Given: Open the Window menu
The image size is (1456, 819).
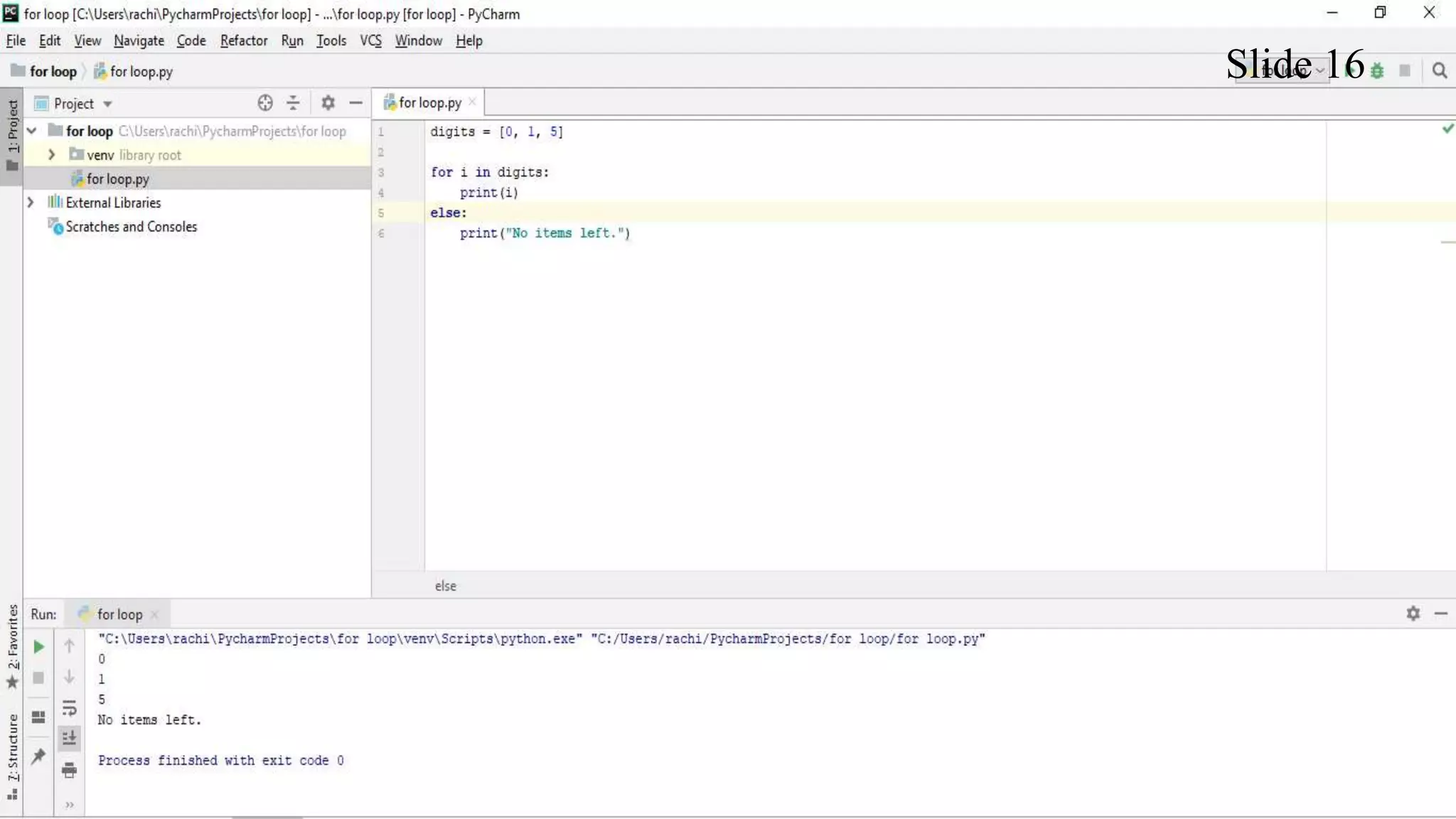Looking at the screenshot, I should 418,41.
